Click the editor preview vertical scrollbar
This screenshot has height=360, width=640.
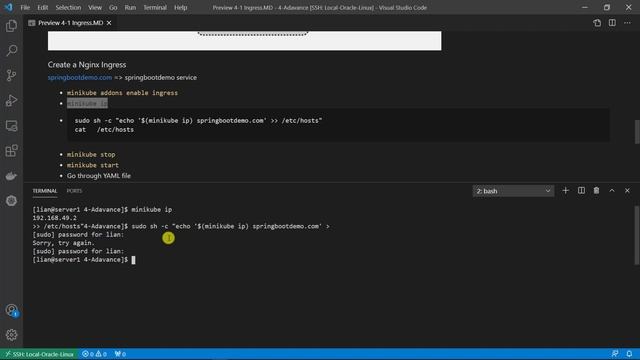pos(637,132)
